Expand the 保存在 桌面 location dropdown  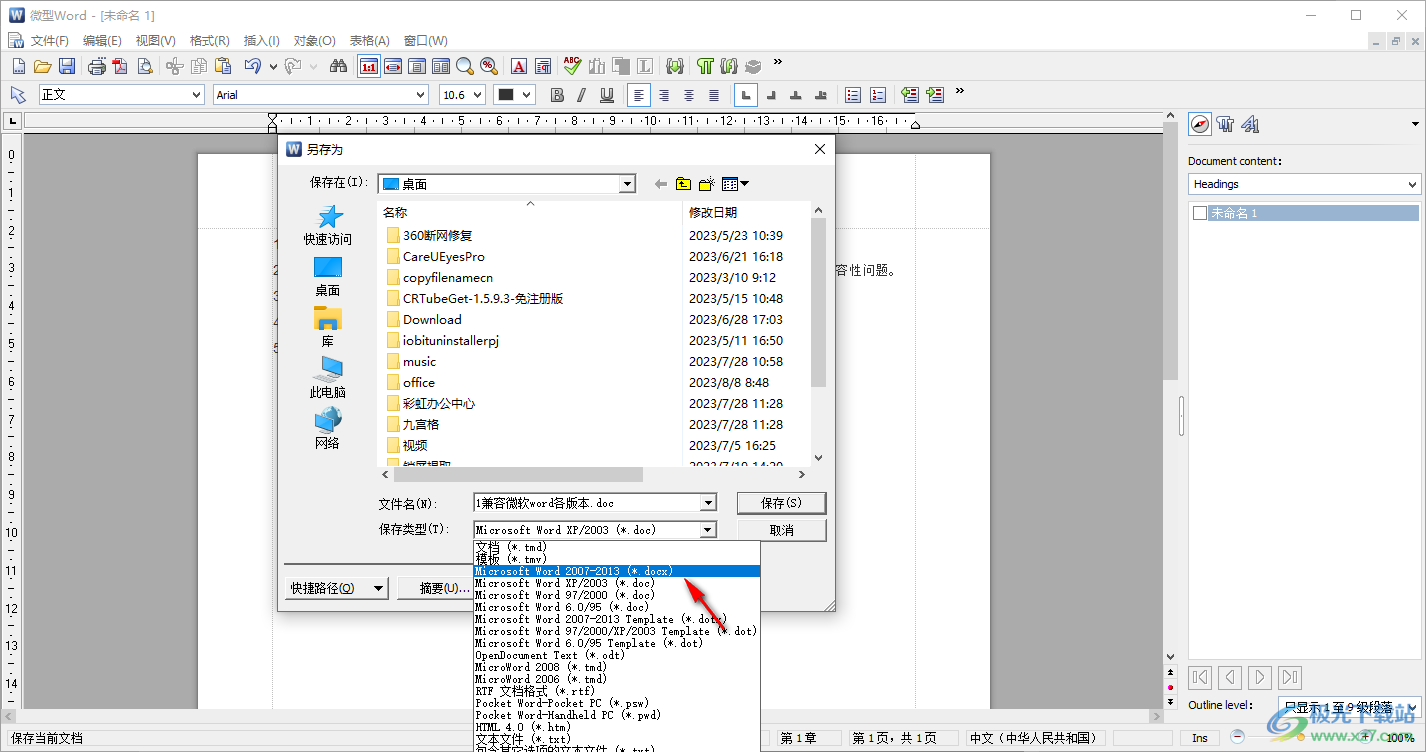point(627,184)
